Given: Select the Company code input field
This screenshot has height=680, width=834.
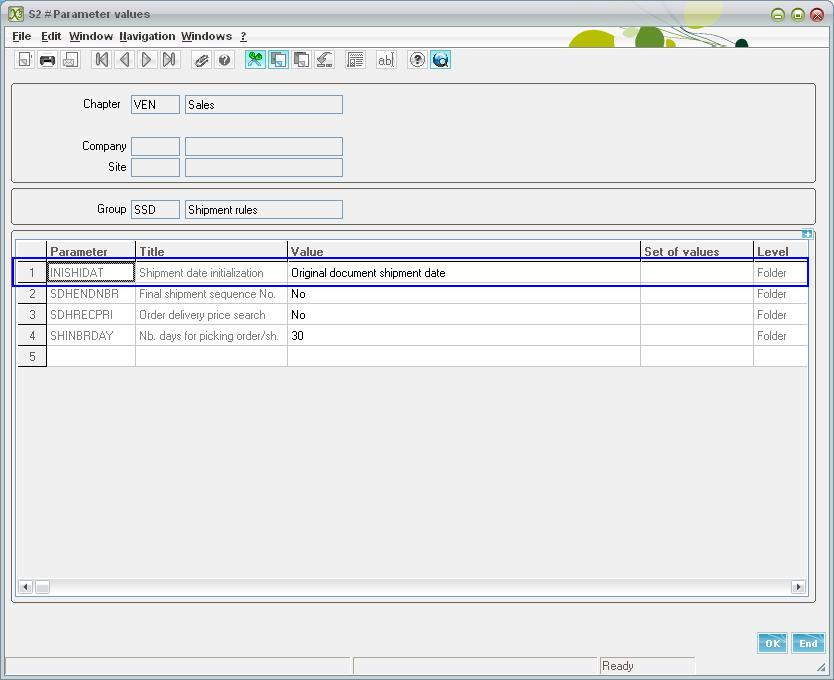Looking at the screenshot, I should [x=155, y=147].
